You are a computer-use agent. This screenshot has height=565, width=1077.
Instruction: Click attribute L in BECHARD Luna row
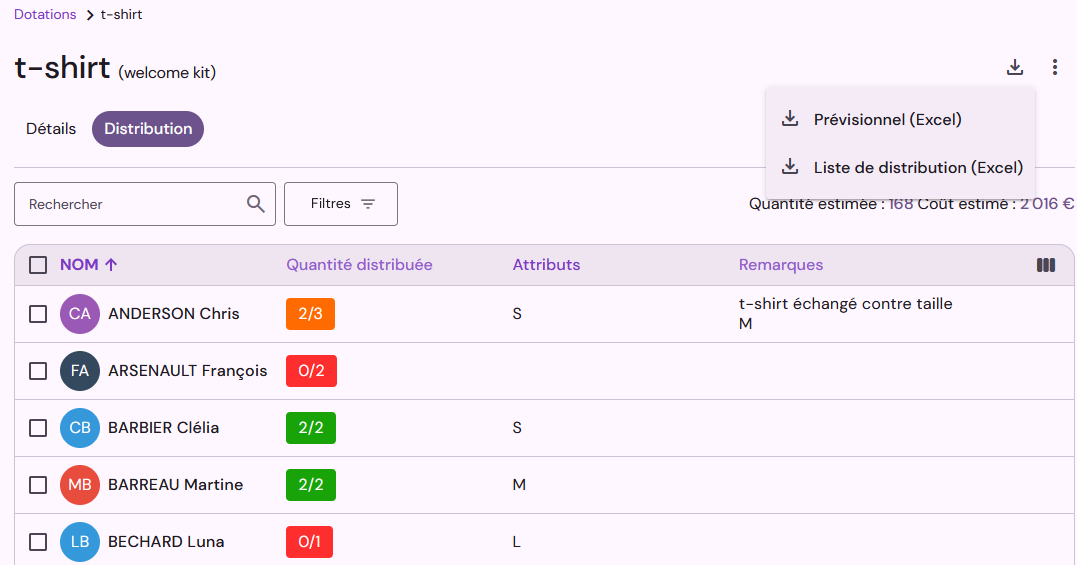tap(517, 542)
